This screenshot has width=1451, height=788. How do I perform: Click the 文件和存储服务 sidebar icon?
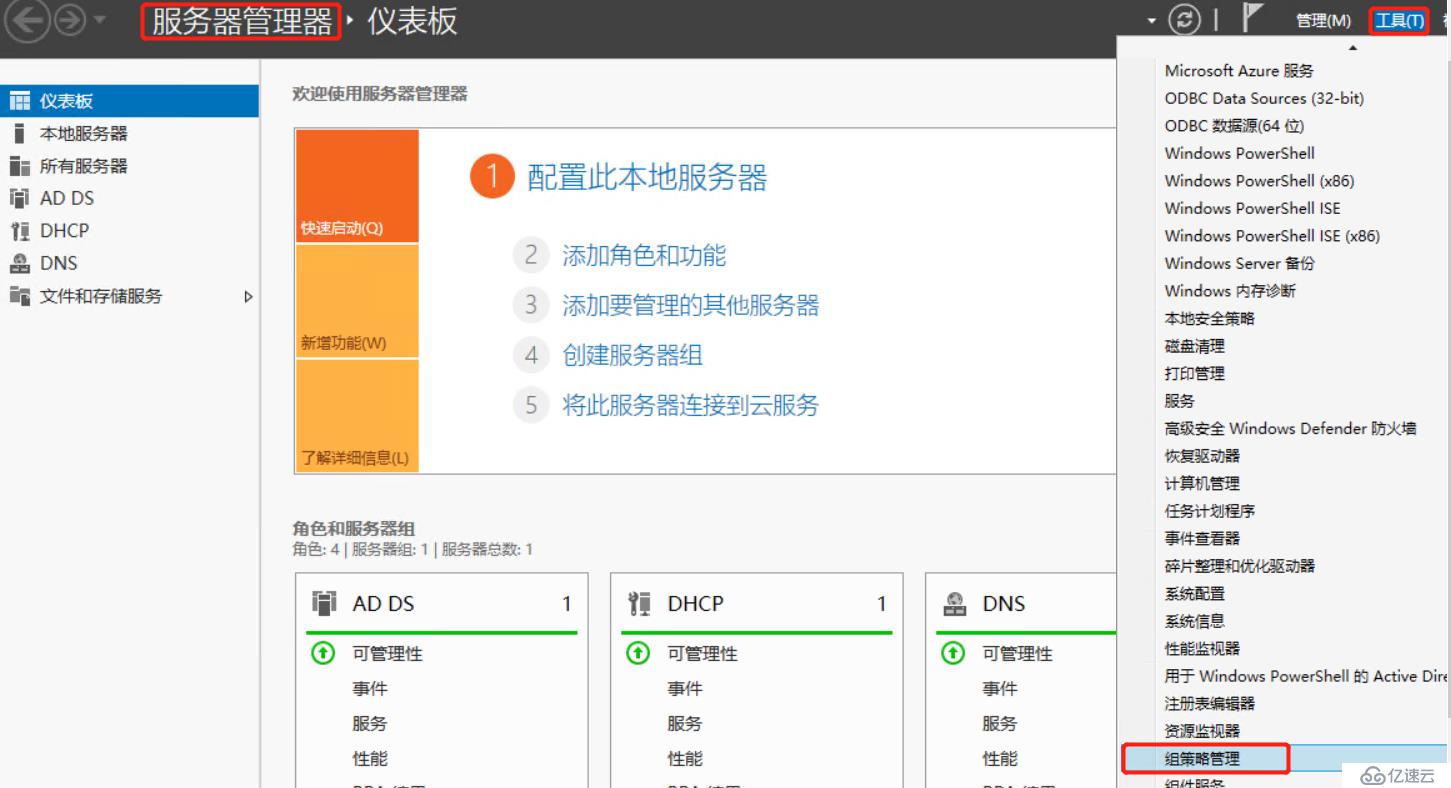coord(20,295)
